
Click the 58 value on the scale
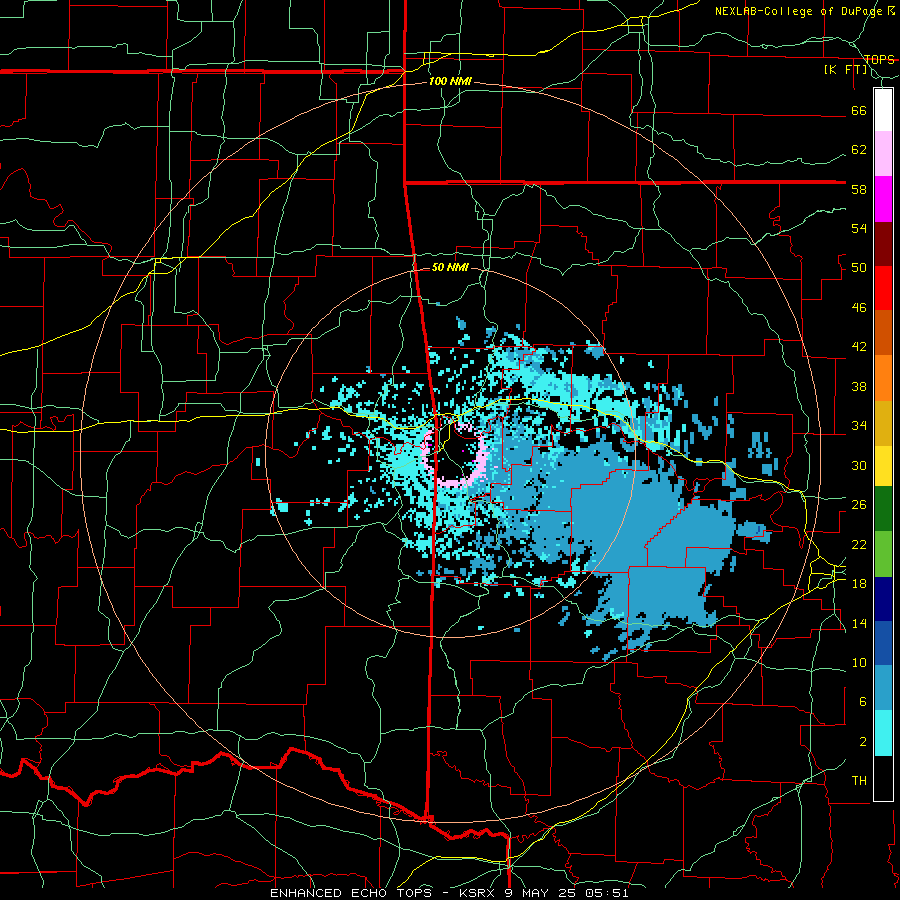tap(859, 189)
